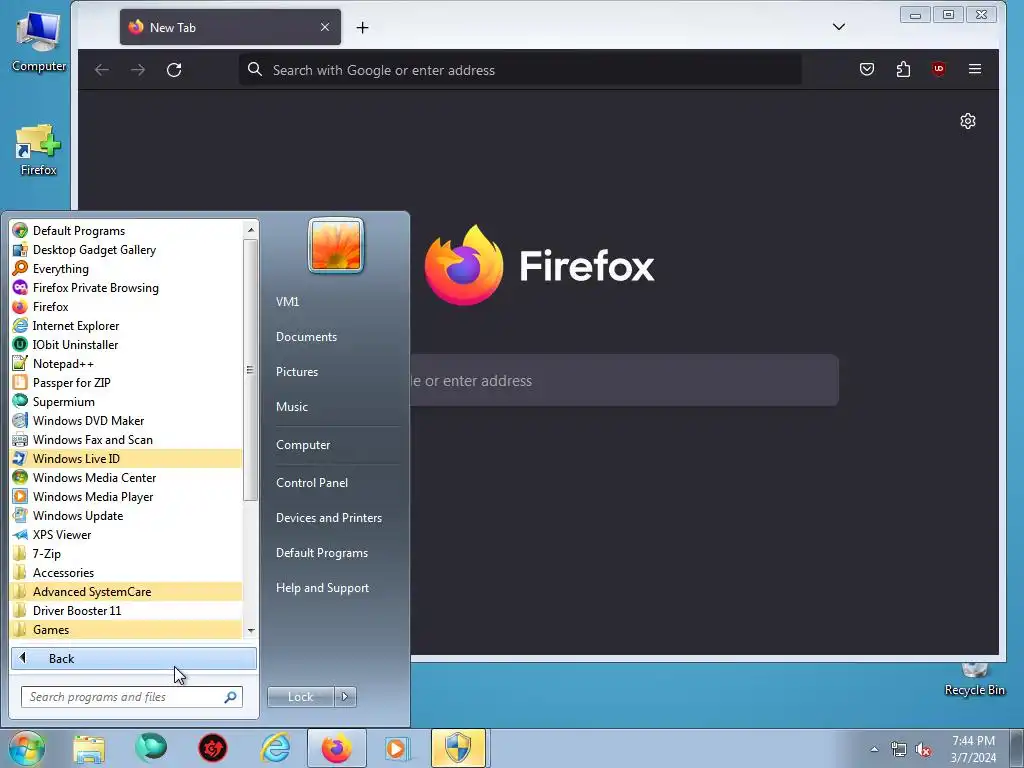
Task: Open Pictures from the Start menu
Action: tap(296, 372)
